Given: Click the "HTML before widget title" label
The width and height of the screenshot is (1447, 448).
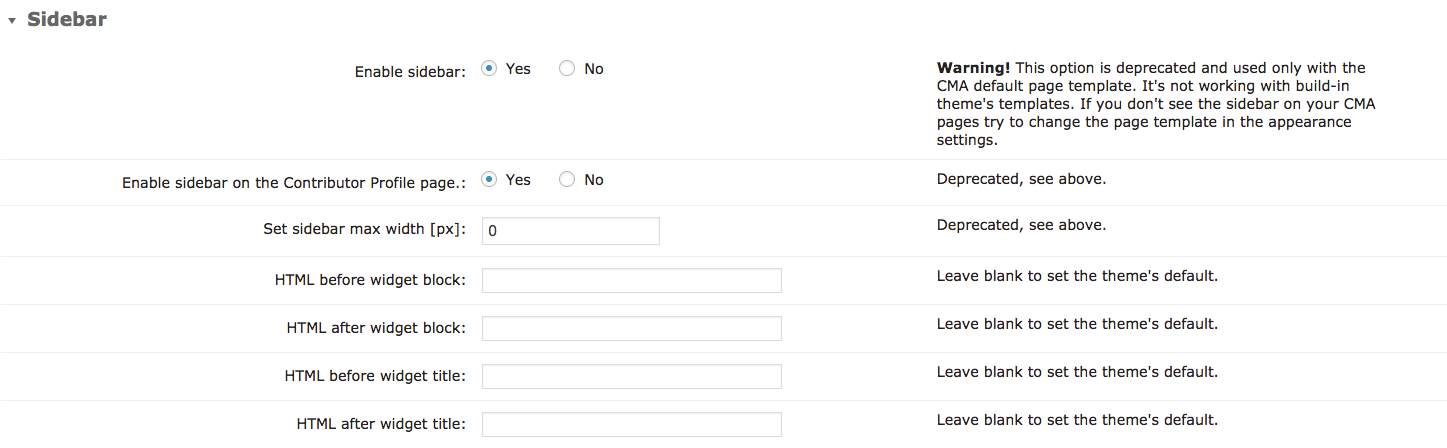Looking at the screenshot, I should pyautogui.click(x=375, y=376).
